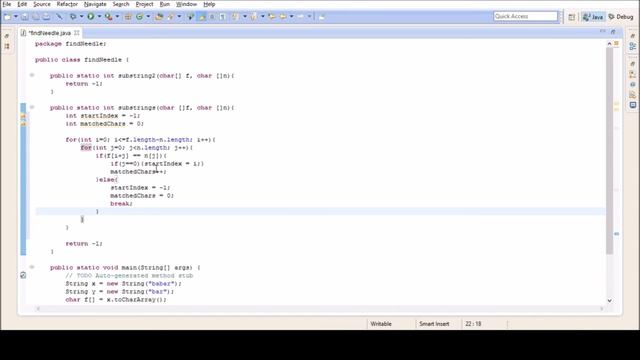The height and width of the screenshot is (360, 640).
Task: Open the Refactor menu
Action: 67,4
